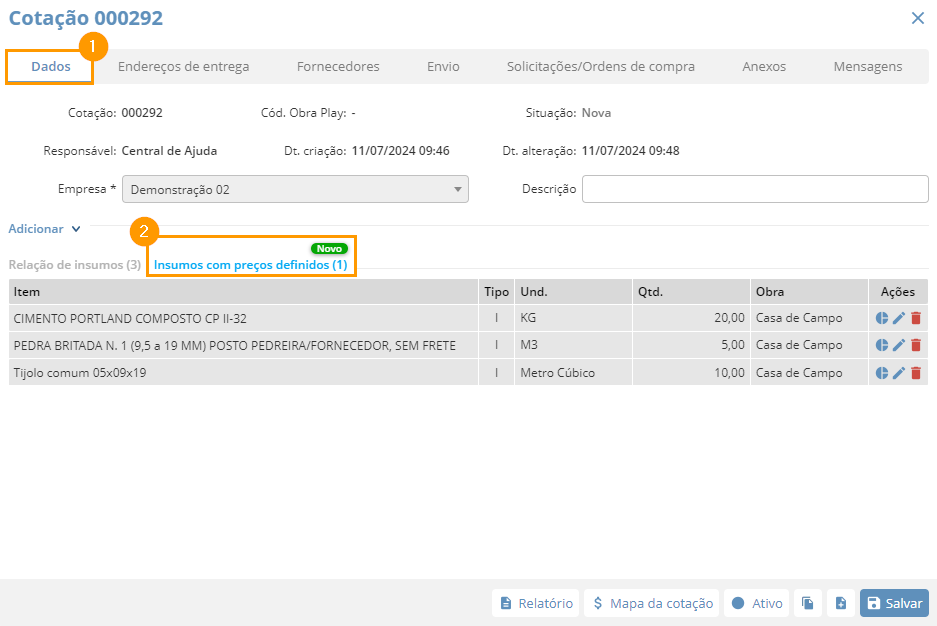This screenshot has width=937, height=626.
Task: Open the pie chart action for CIMENTO PORTLAND row
Action: click(881, 318)
